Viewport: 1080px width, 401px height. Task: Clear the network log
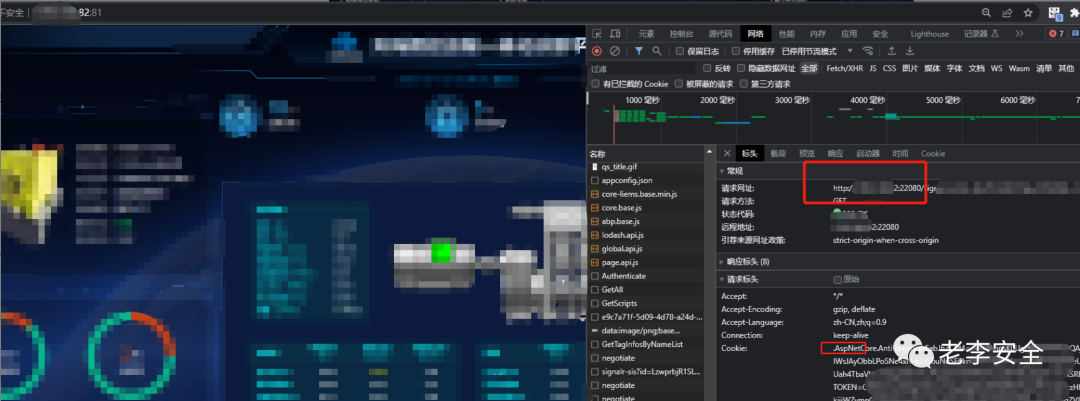tap(615, 51)
